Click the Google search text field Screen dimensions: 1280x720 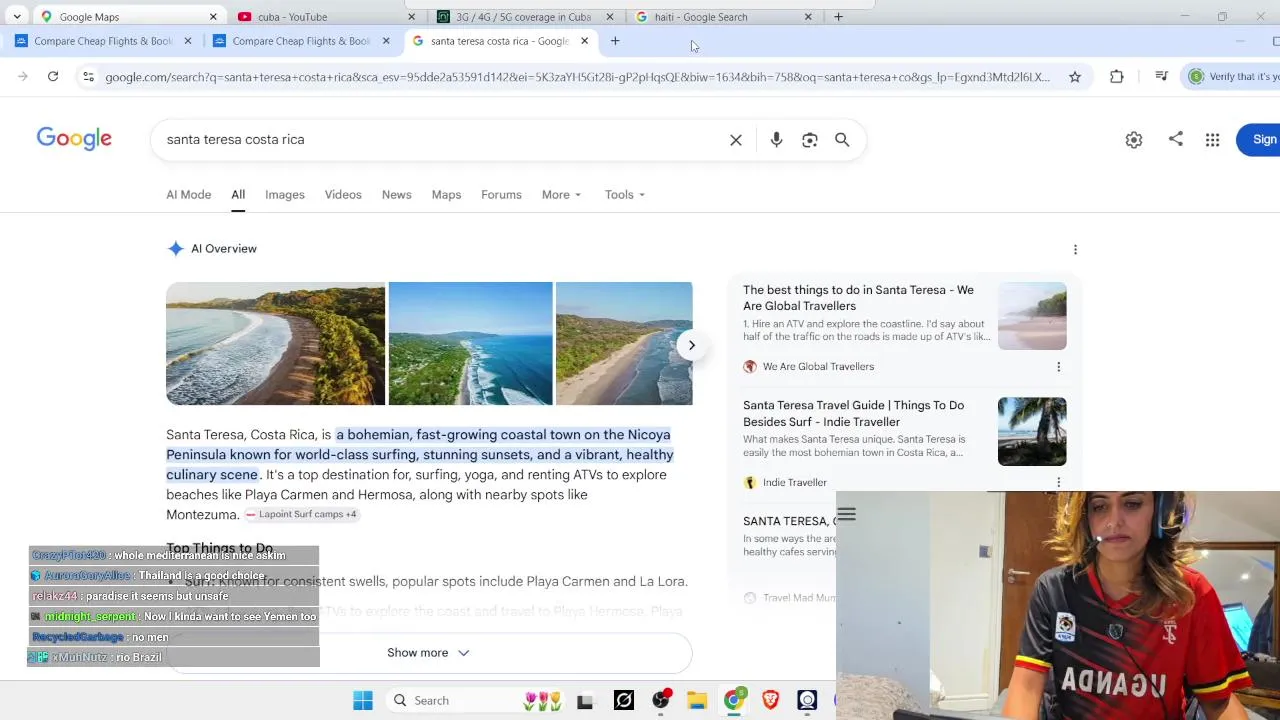[x=440, y=140]
